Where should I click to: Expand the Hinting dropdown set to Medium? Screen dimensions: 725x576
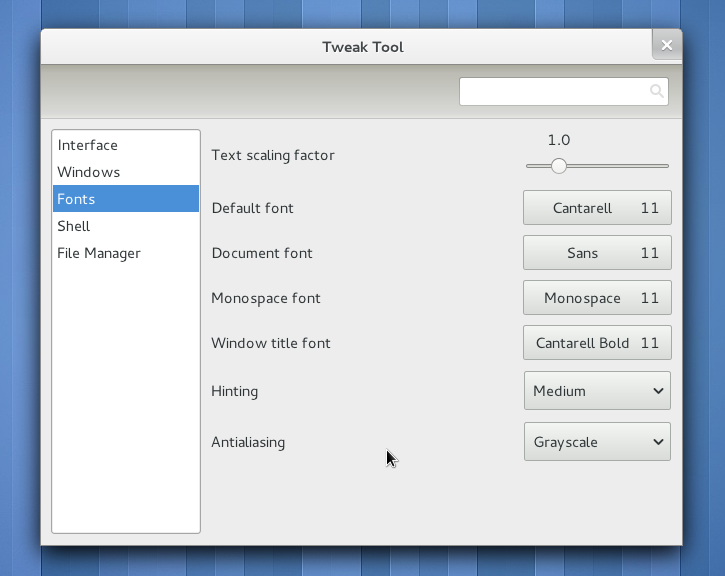[x=597, y=391]
